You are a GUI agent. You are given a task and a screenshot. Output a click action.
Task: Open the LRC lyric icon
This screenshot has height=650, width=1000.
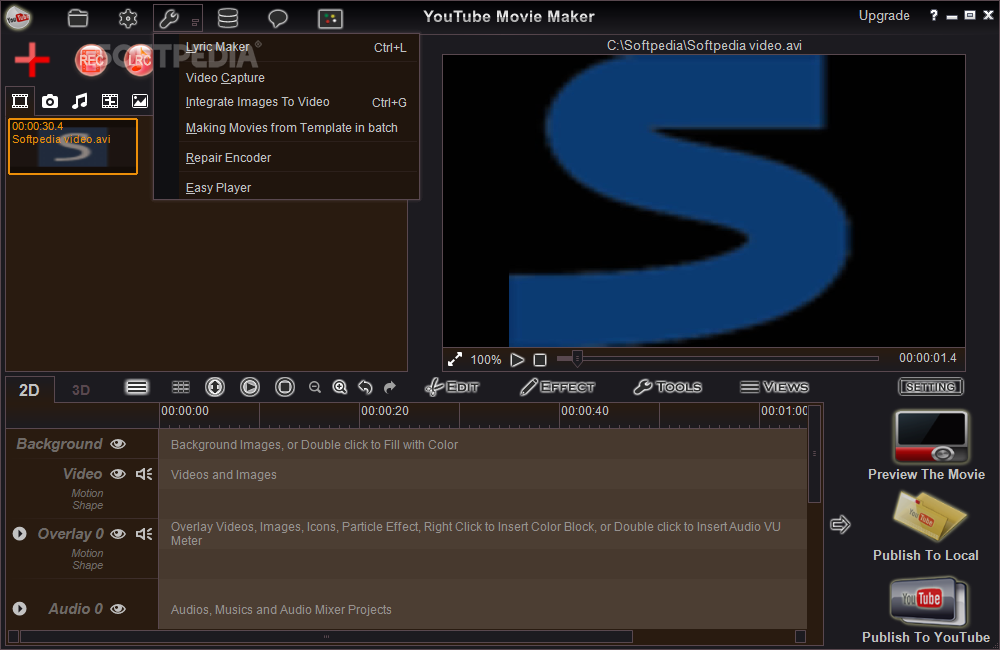pos(138,60)
